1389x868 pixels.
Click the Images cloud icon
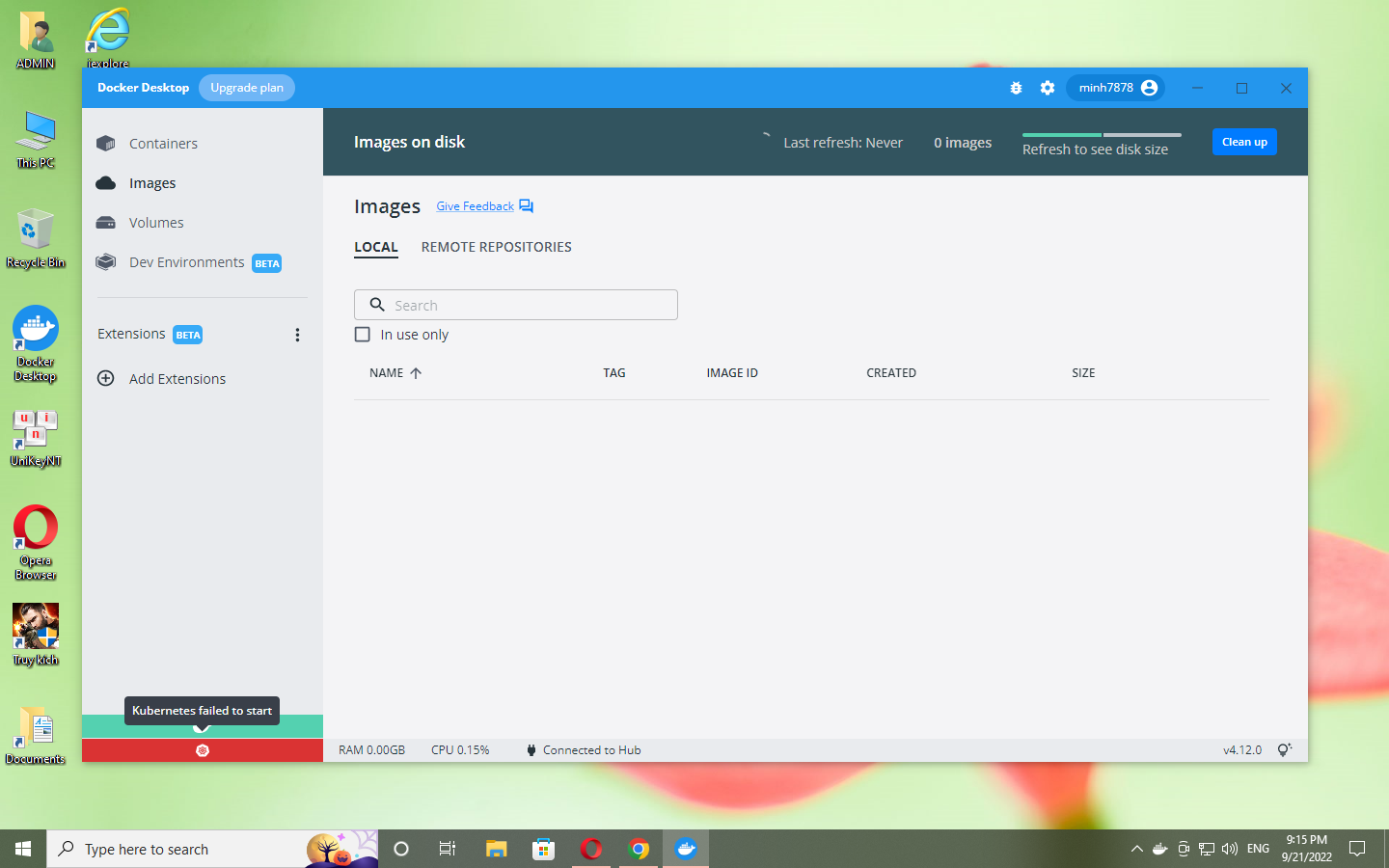click(x=106, y=183)
